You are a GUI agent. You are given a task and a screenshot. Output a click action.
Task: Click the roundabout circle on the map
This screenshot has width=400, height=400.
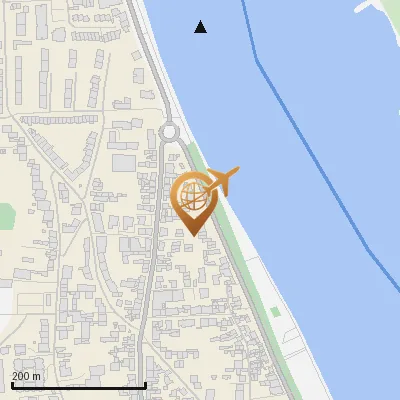click(169, 132)
